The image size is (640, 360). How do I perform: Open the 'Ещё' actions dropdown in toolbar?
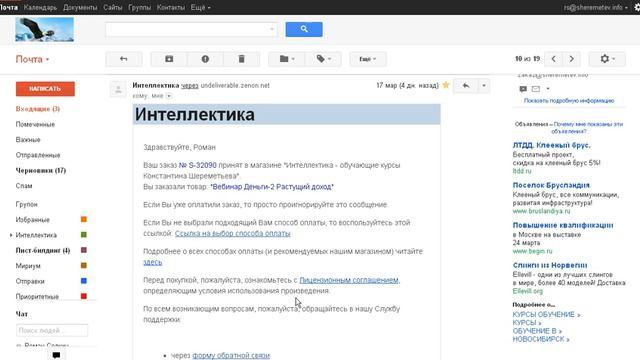coord(368,59)
